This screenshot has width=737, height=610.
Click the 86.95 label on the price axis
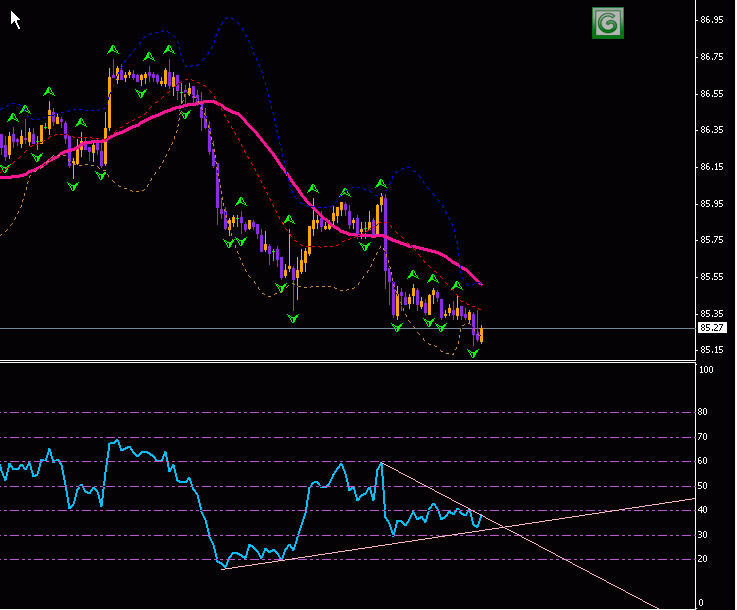(712, 20)
